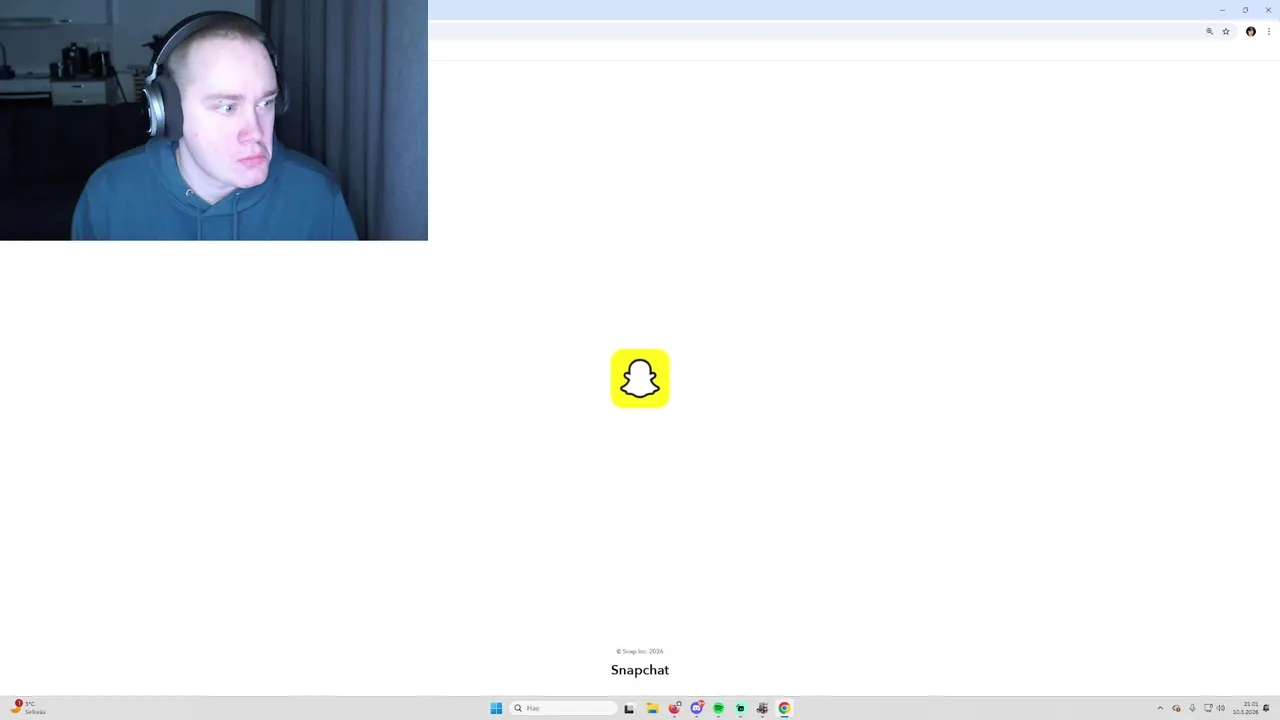Open the weather widget on the taskbar
The height and width of the screenshot is (720, 1280).
click(28, 708)
